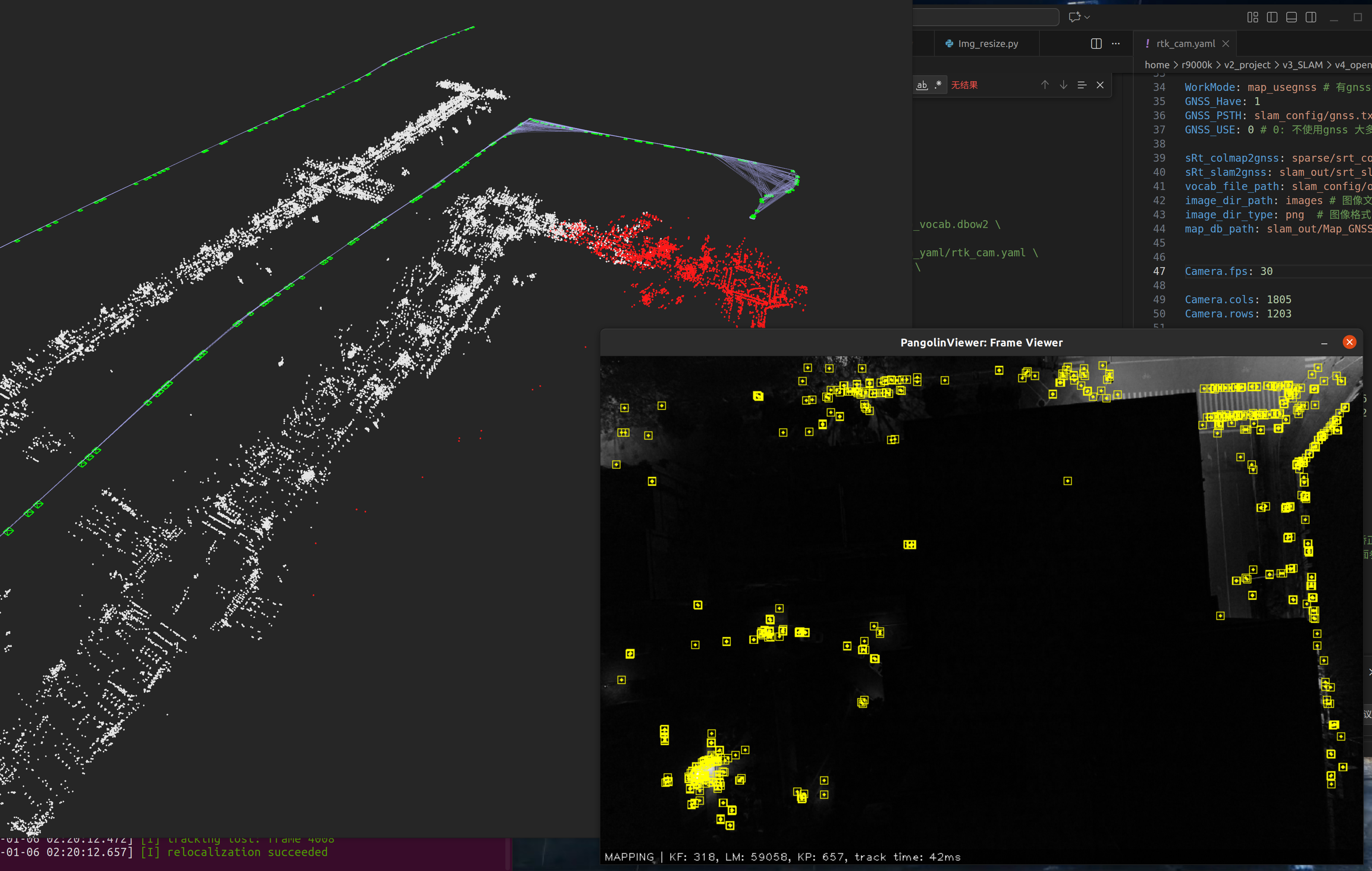The image size is (1372, 871).
Task: Close the find widget
Action: point(1100,85)
